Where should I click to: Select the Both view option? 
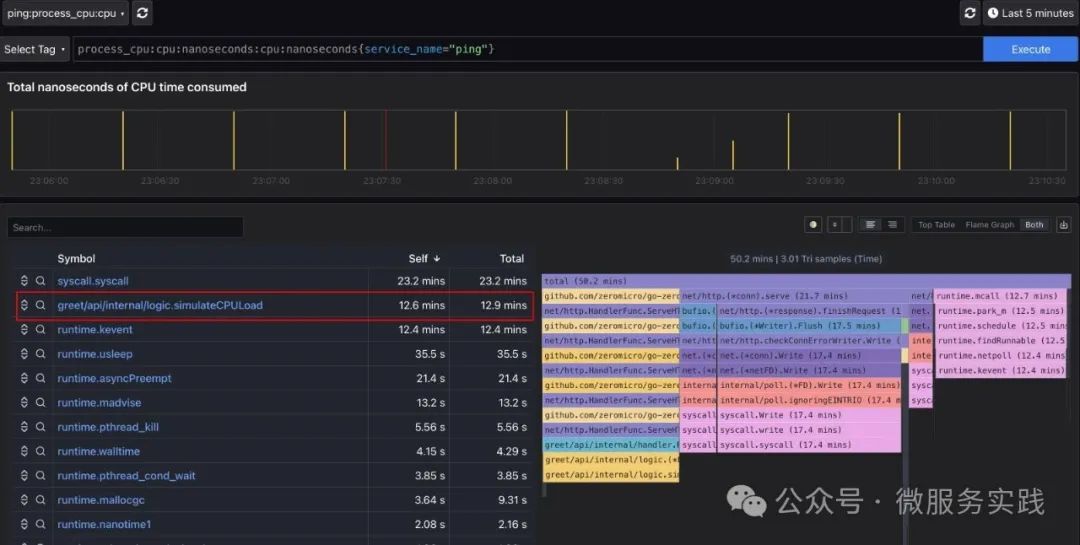pyautogui.click(x=1034, y=225)
